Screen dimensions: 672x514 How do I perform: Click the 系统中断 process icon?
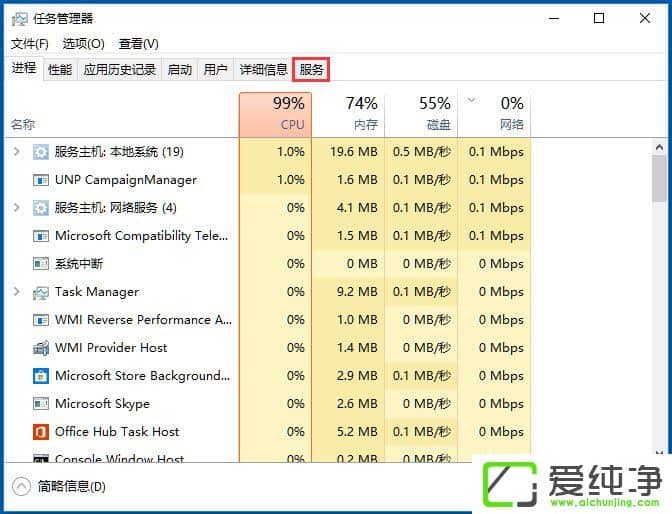(x=41, y=264)
